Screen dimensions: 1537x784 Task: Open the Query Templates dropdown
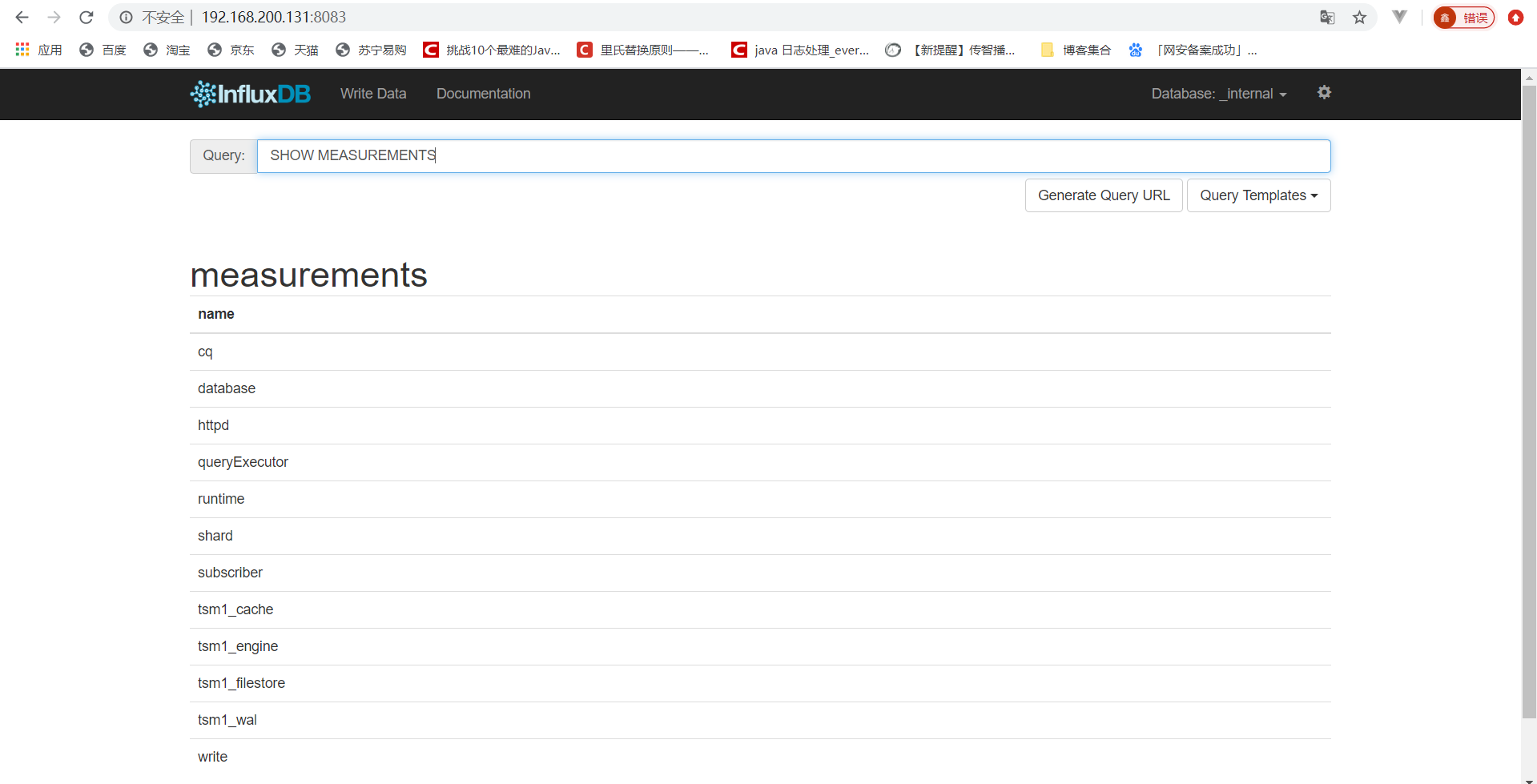(x=1257, y=195)
